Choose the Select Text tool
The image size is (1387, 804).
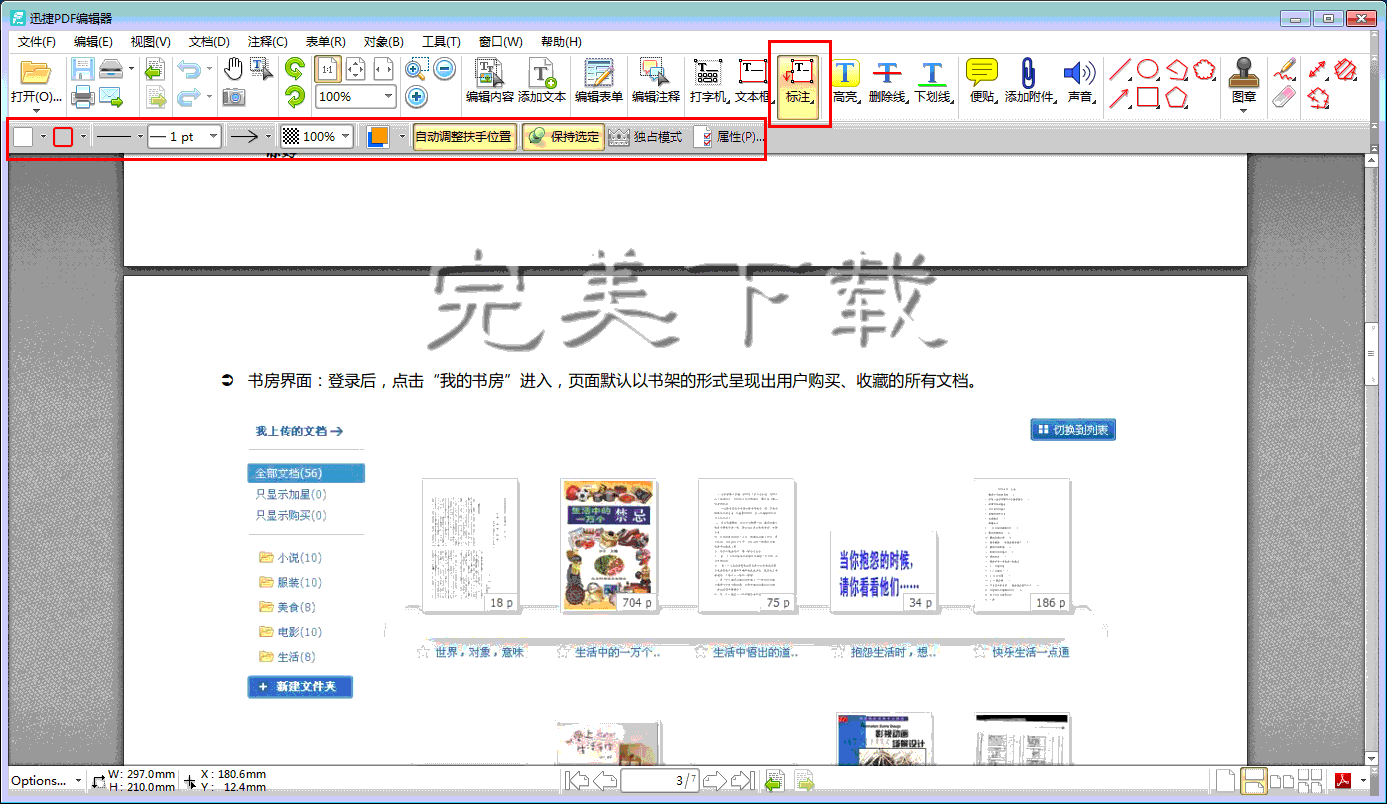pyautogui.click(x=261, y=69)
